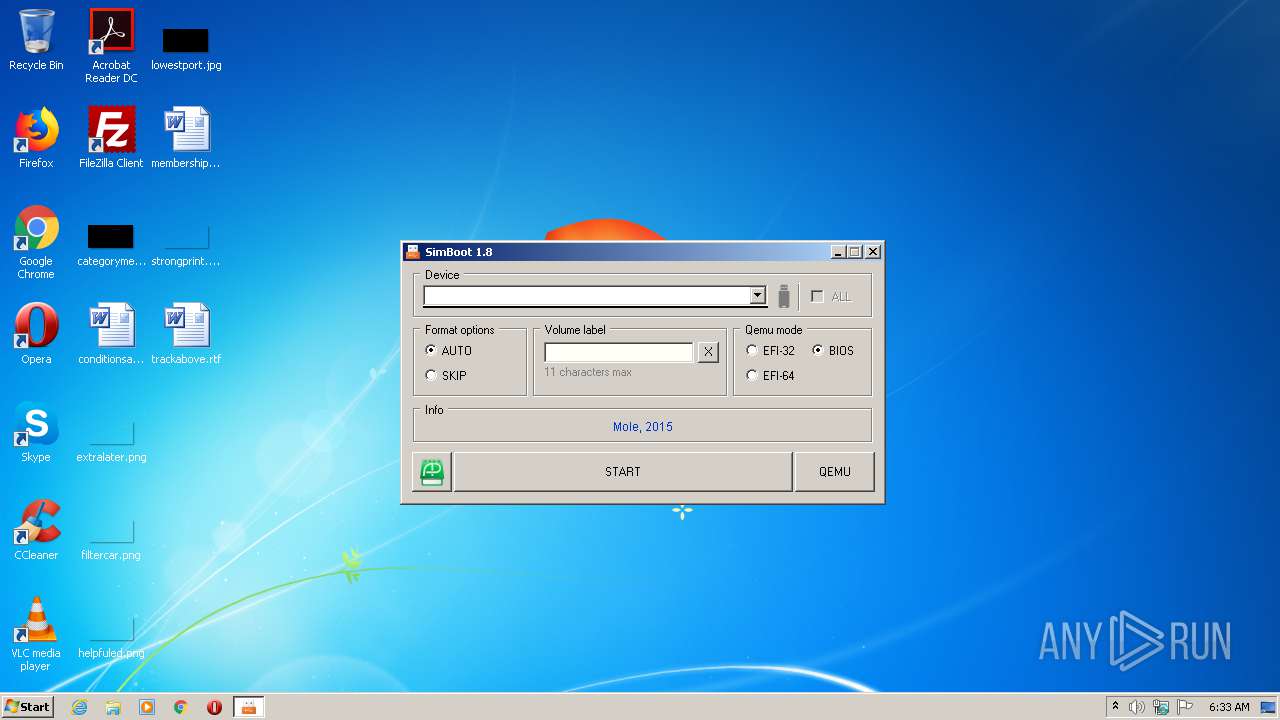Click the Mole, 2015 info link
1280x720 pixels.
click(643, 427)
